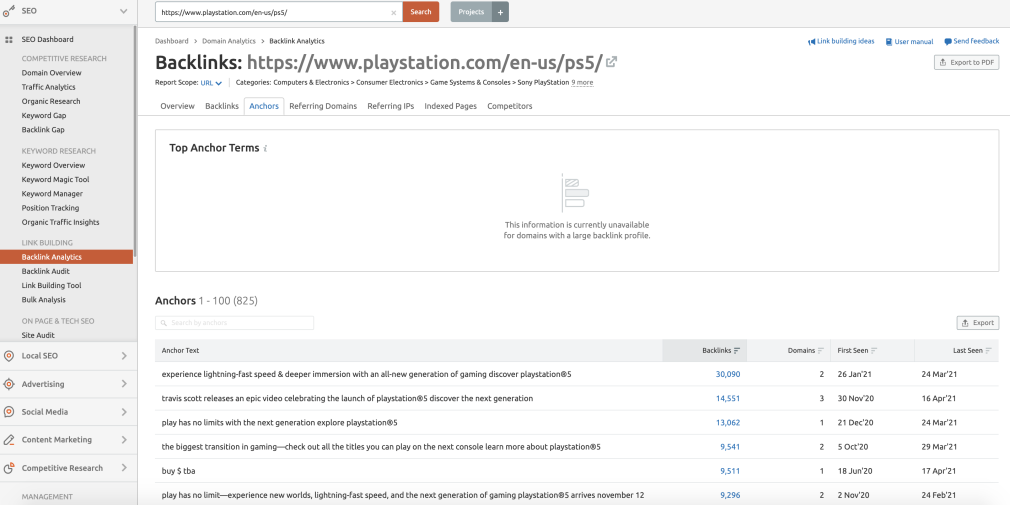Open Keyword Gap in sidebar
This screenshot has width=1010, height=505.
(x=44, y=115)
